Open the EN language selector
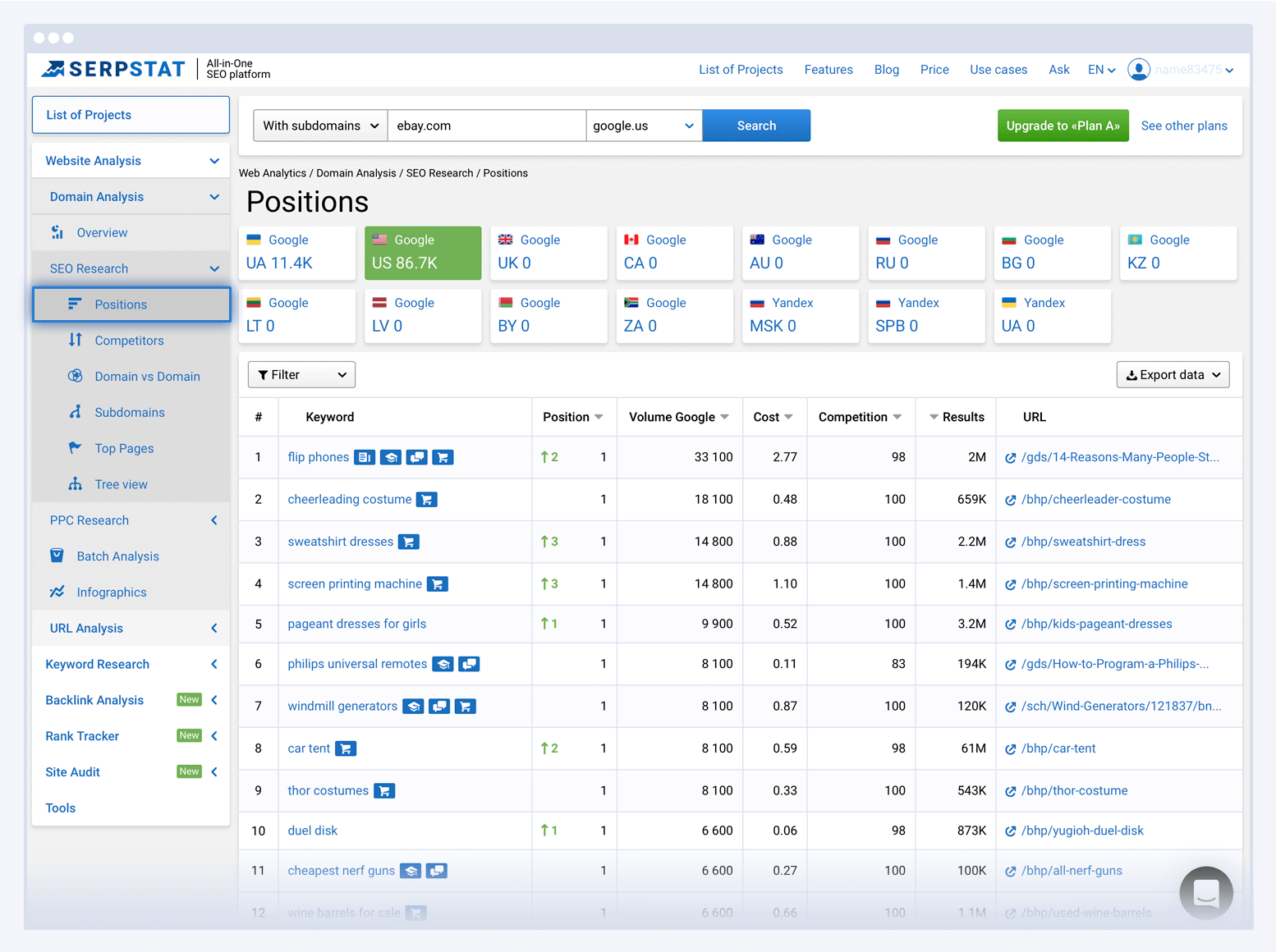Viewport: 1276px width, 952px height. 1101,70
